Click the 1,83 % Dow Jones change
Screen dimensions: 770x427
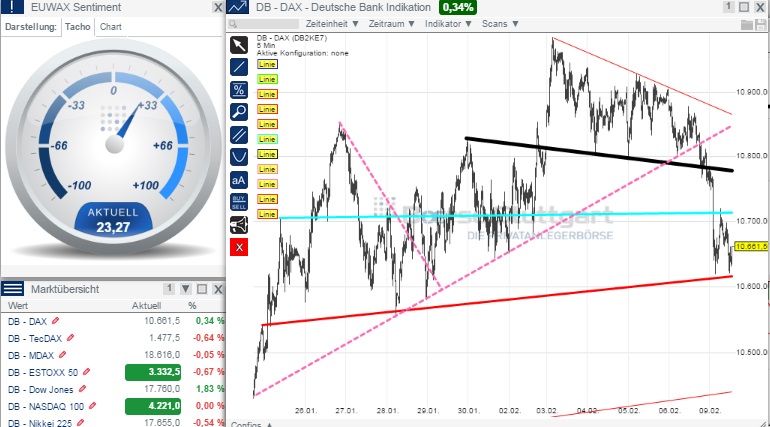[x=210, y=389]
